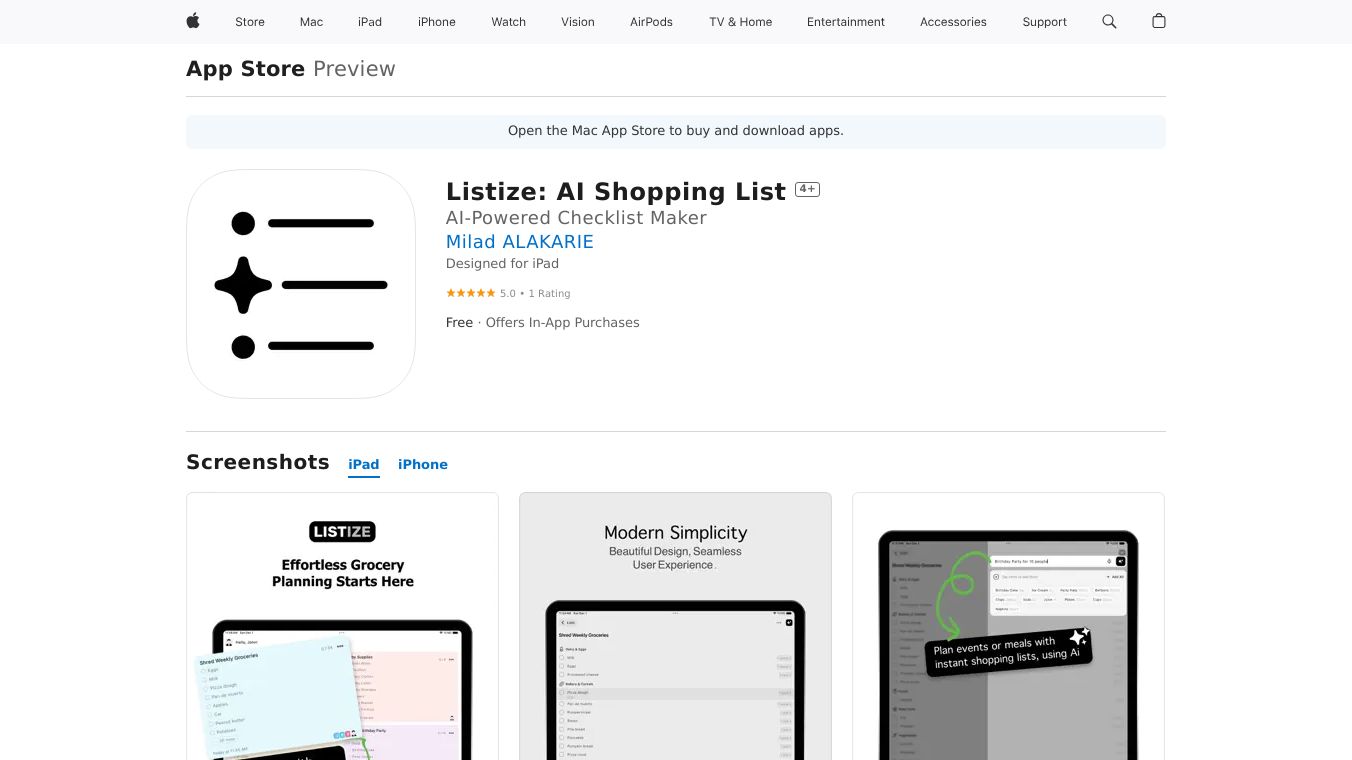
Task: Open the Watch menu item
Action: click(x=509, y=22)
